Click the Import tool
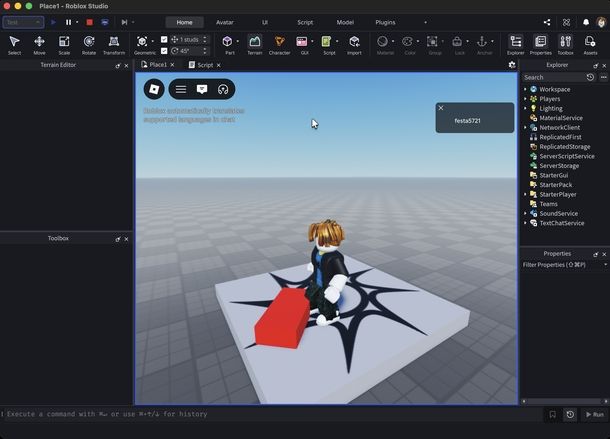The width and height of the screenshot is (610, 439). click(x=354, y=45)
